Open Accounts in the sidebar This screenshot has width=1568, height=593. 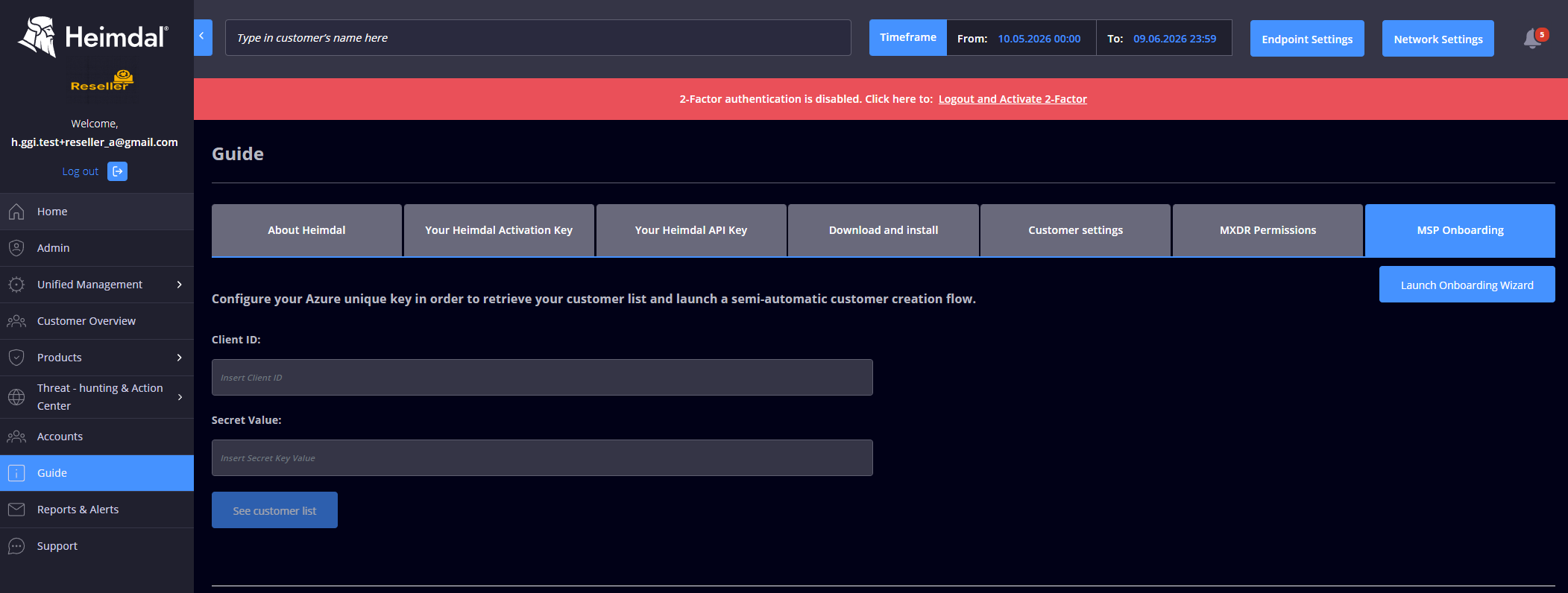pos(97,437)
